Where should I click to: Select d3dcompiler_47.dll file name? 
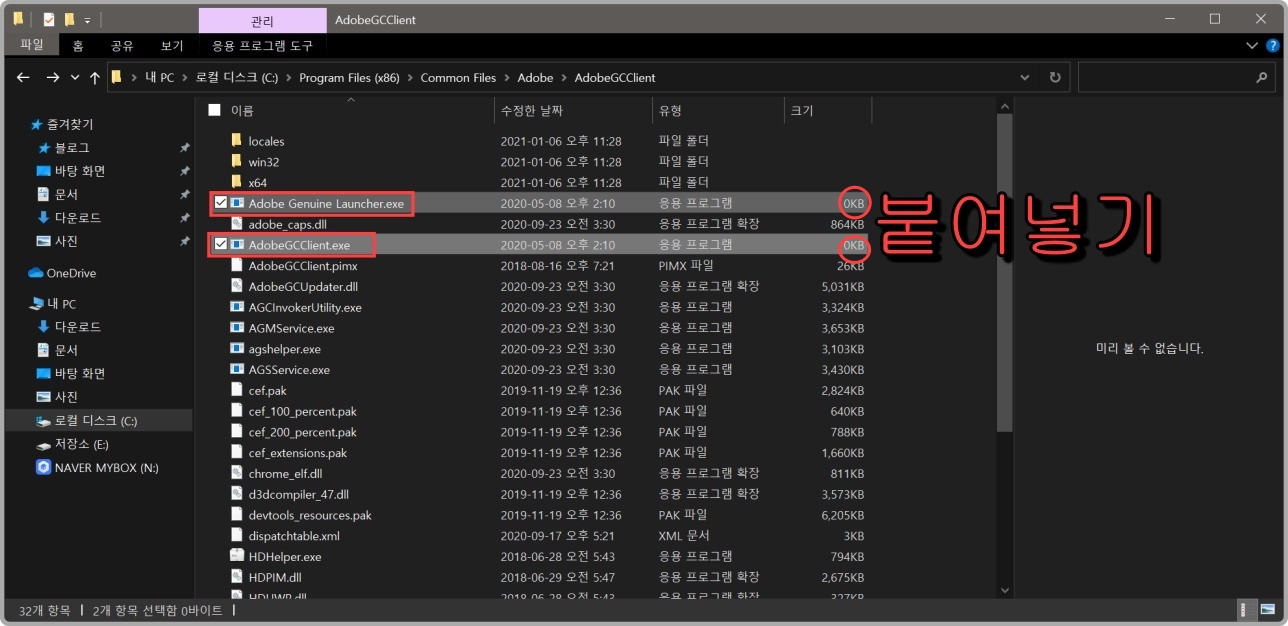(299, 495)
